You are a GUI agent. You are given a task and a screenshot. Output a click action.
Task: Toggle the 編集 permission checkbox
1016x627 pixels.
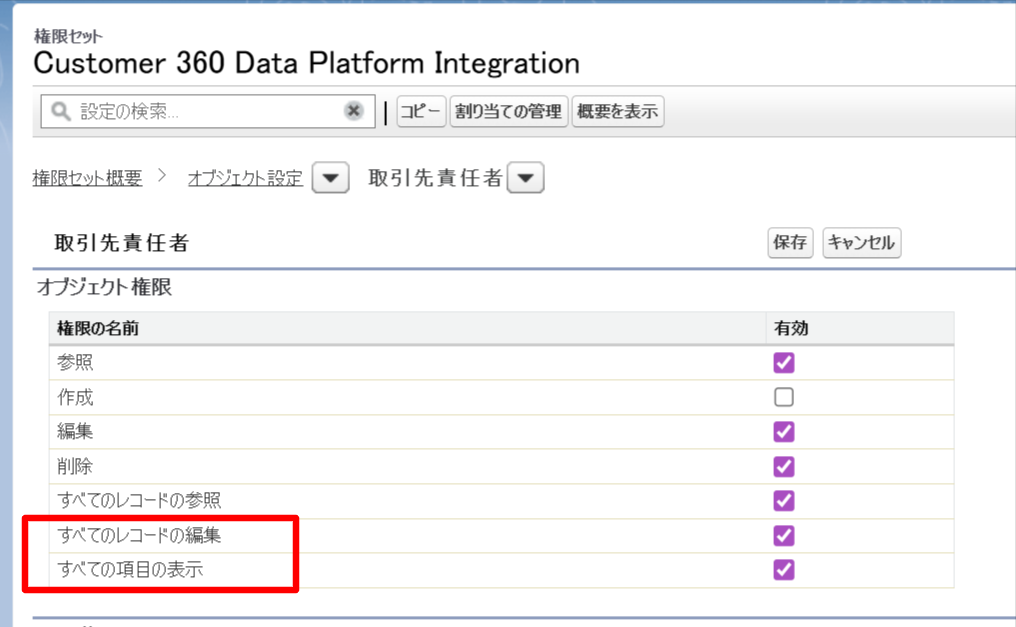point(783,431)
